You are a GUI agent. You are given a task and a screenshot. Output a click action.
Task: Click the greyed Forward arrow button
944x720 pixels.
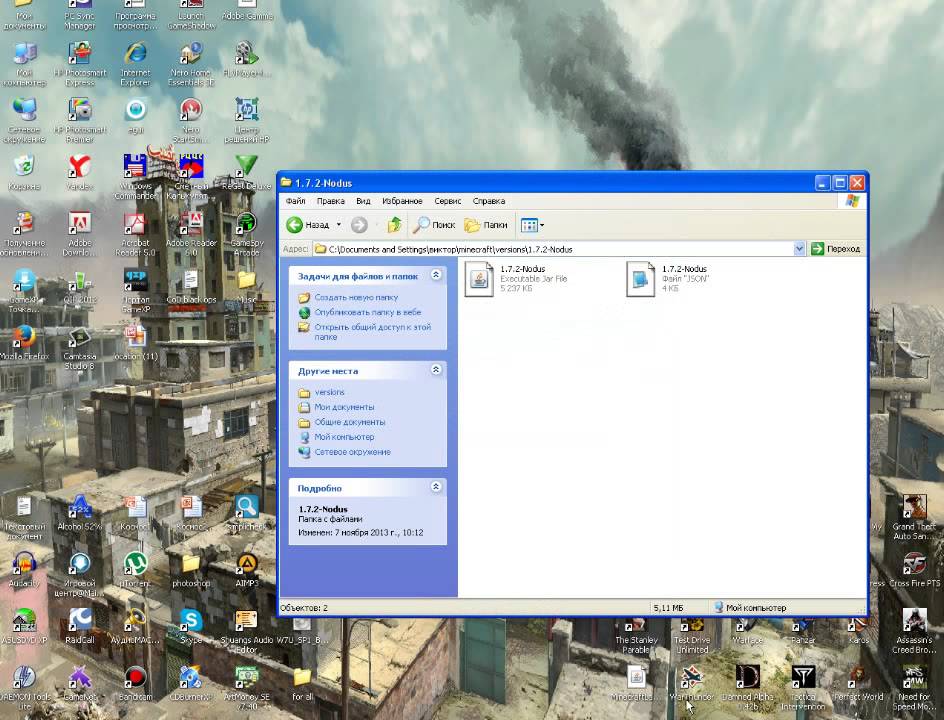(x=359, y=225)
